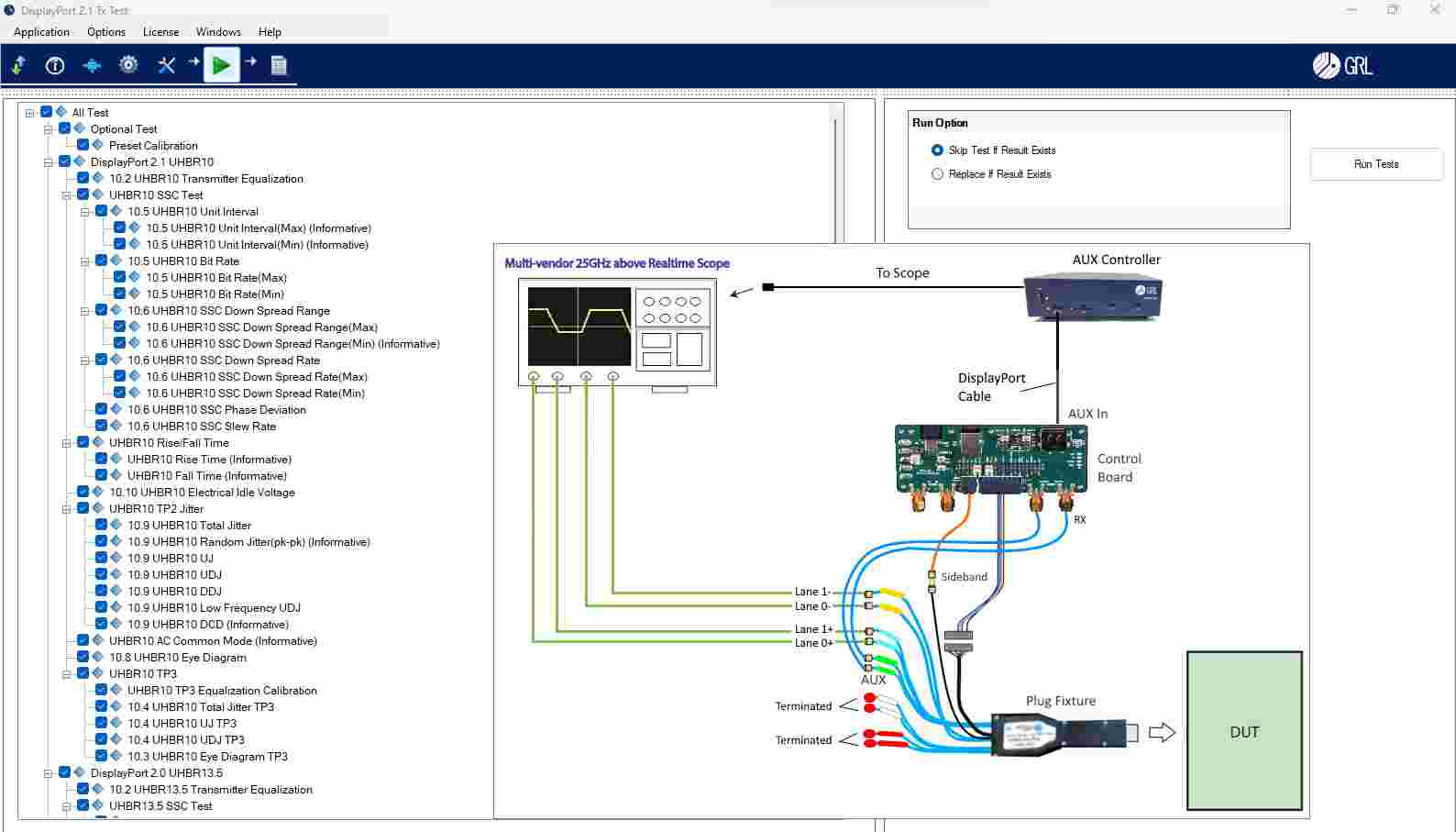Open the Options menu
Image resolution: width=1456 pixels, height=832 pixels.
(x=106, y=32)
